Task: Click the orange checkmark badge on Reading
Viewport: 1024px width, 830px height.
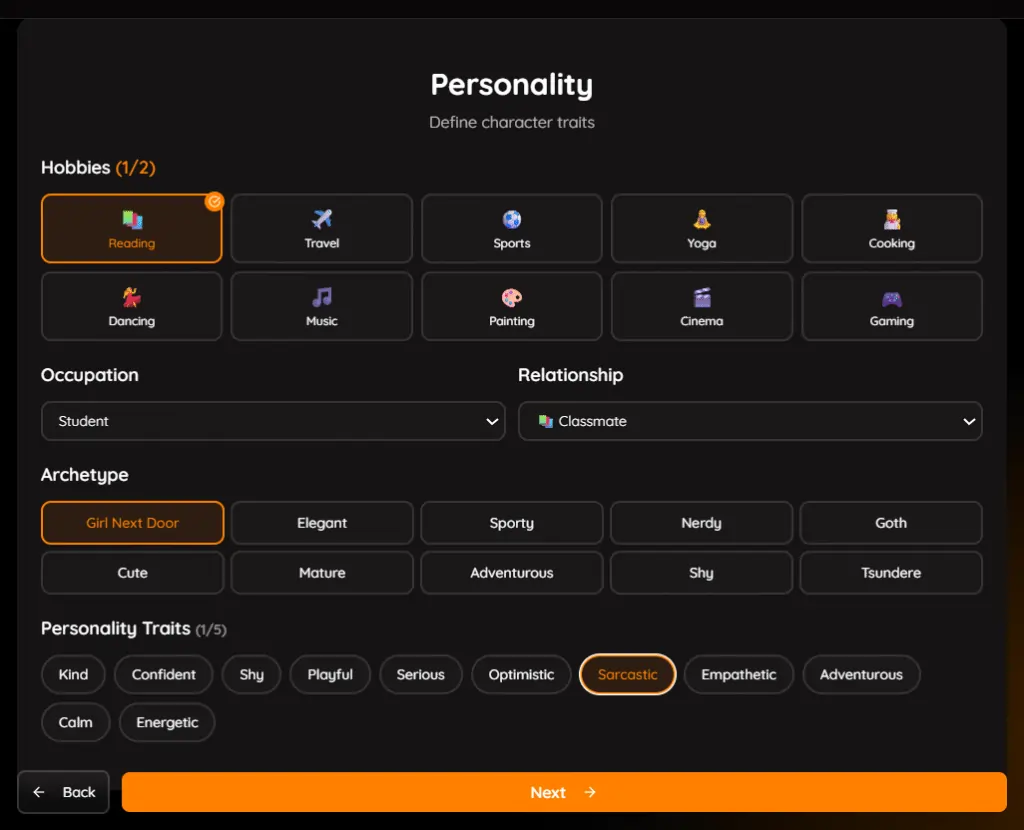Action: click(x=214, y=201)
